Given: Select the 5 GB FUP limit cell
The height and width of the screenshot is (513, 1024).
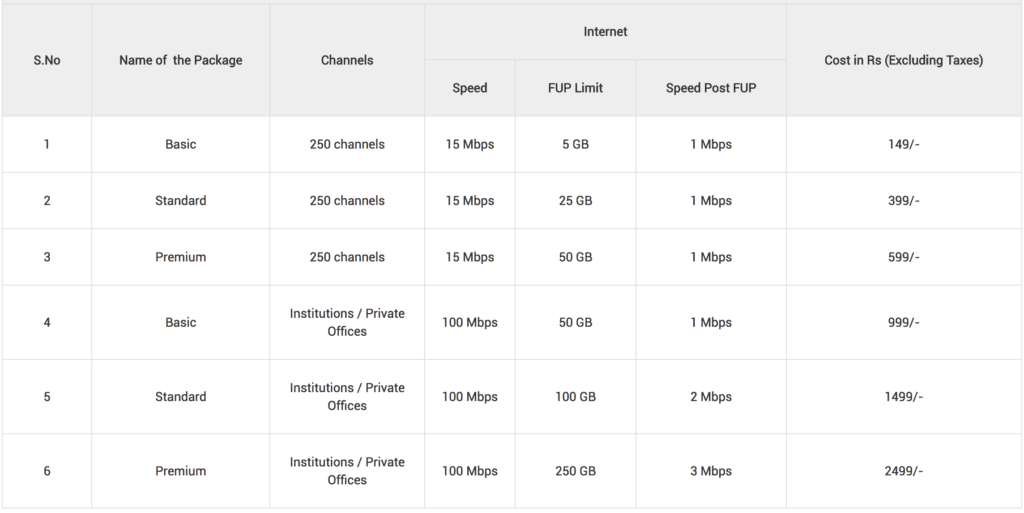Looking at the screenshot, I should pyautogui.click(x=575, y=144).
